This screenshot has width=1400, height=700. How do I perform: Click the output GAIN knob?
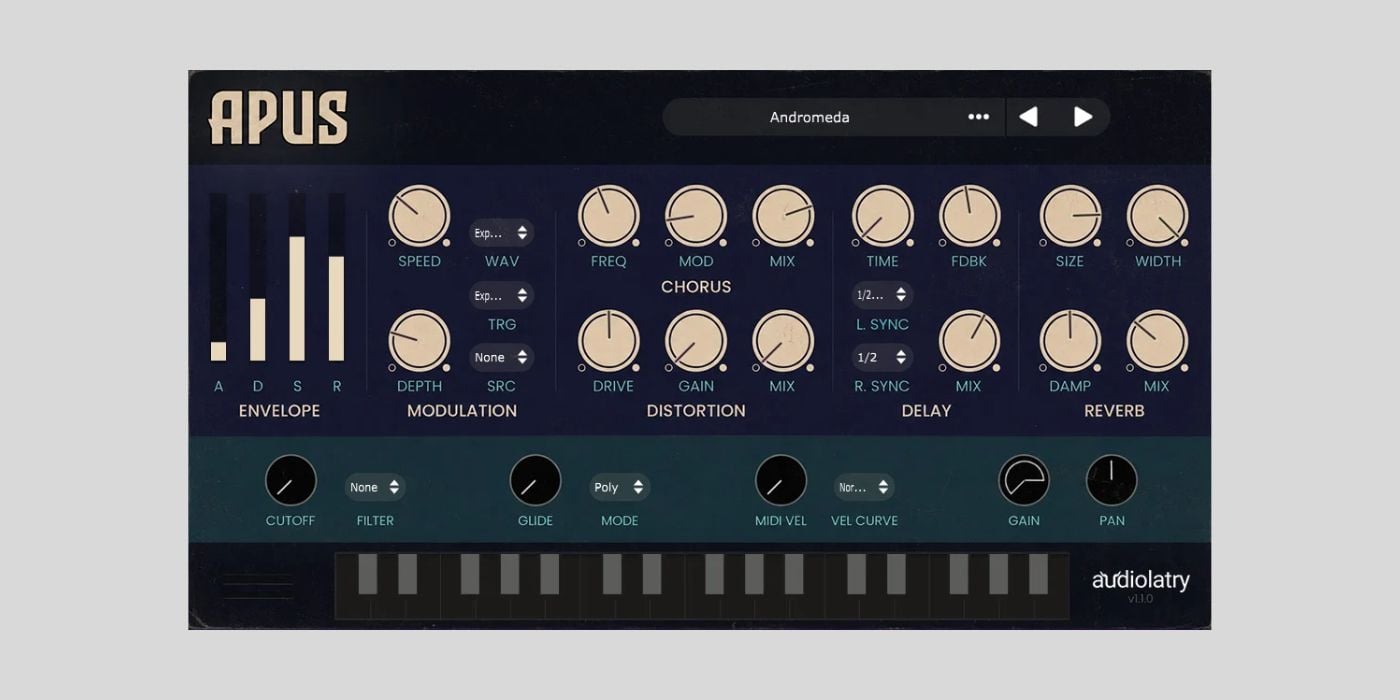tap(1023, 480)
